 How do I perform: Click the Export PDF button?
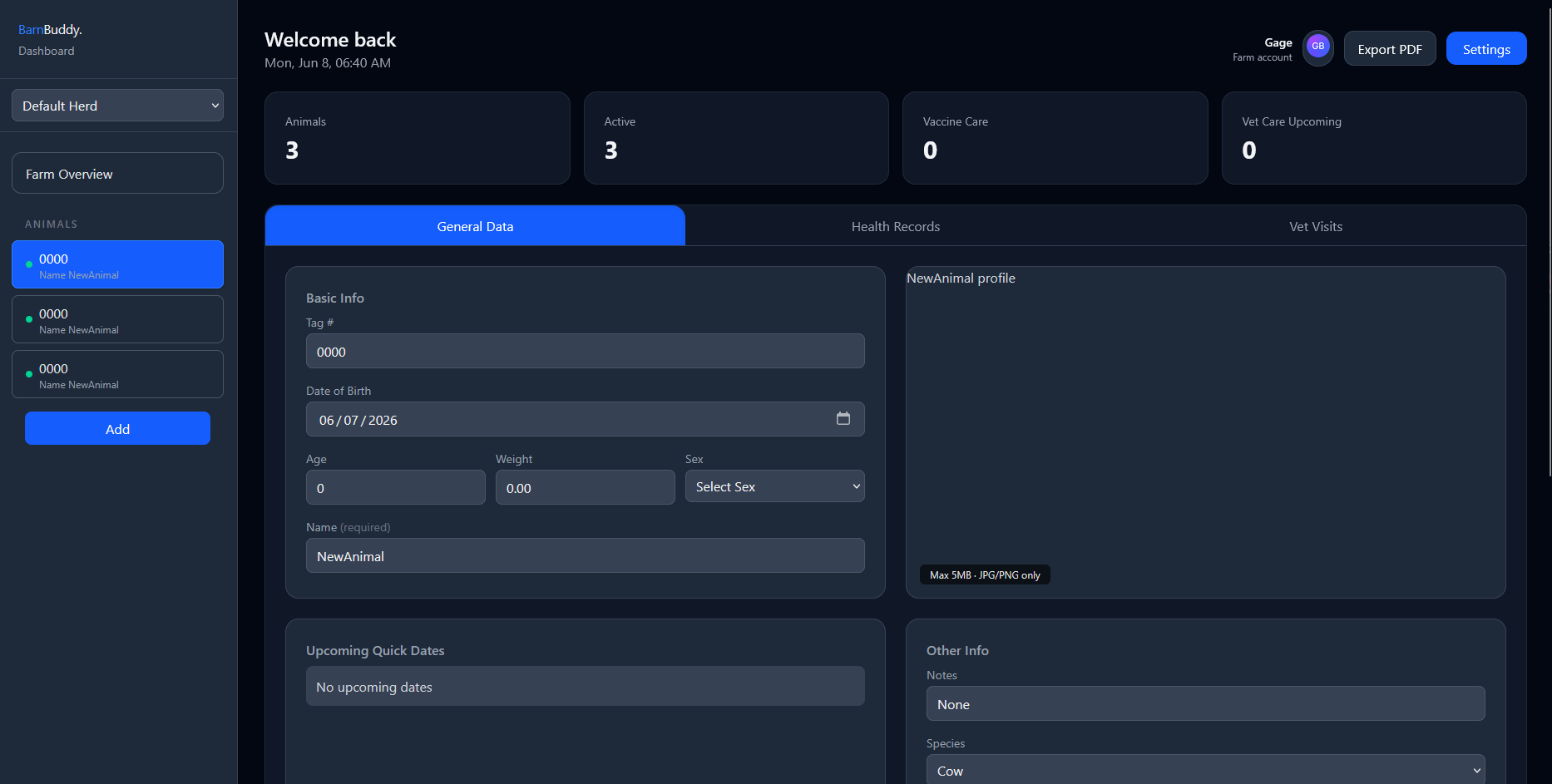[1389, 49]
